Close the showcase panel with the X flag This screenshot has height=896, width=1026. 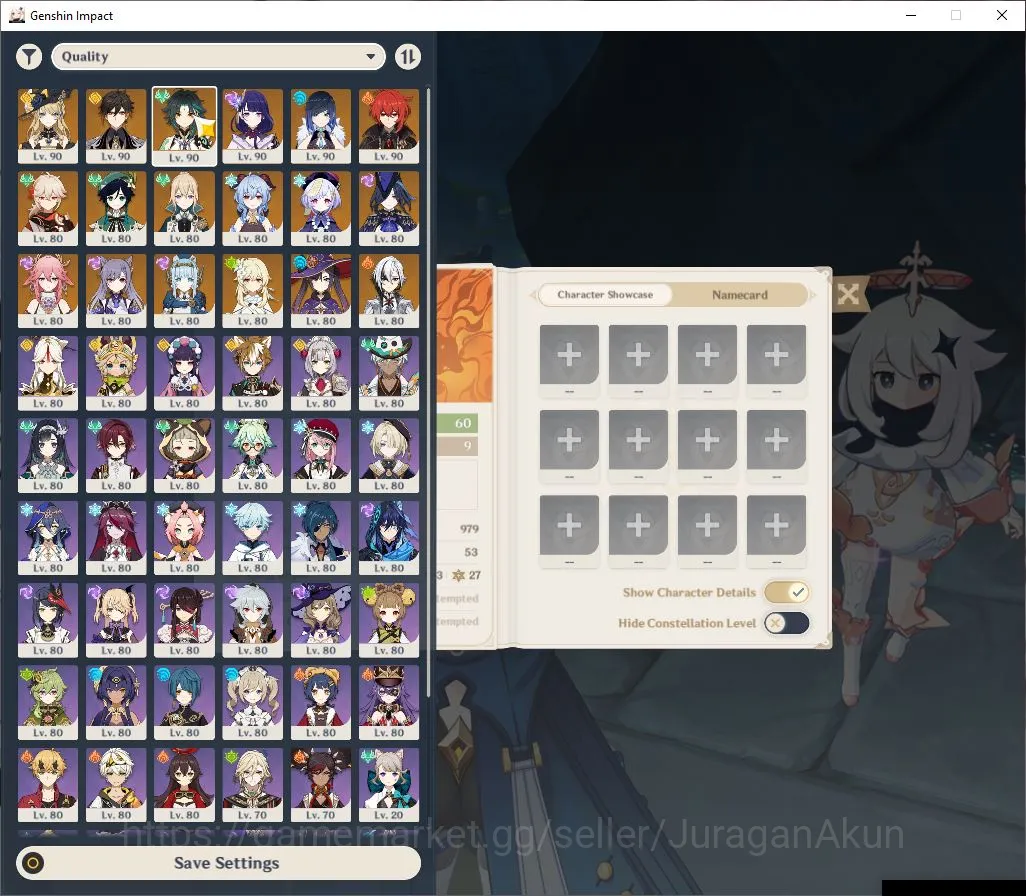(848, 294)
